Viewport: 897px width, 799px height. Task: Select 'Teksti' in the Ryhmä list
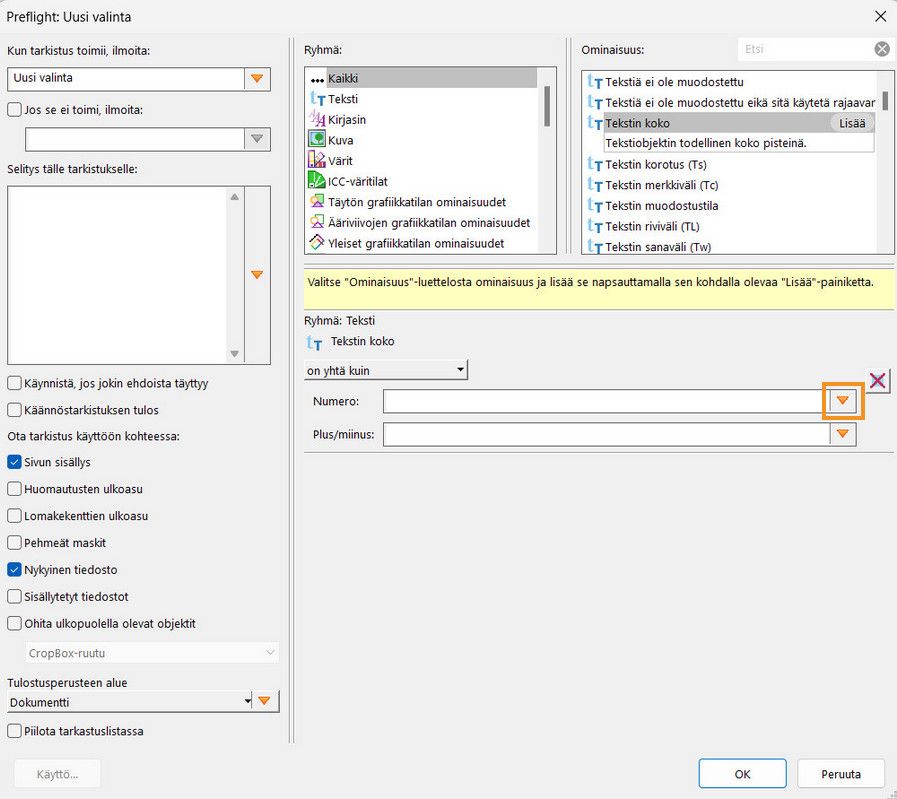tap(343, 99)
